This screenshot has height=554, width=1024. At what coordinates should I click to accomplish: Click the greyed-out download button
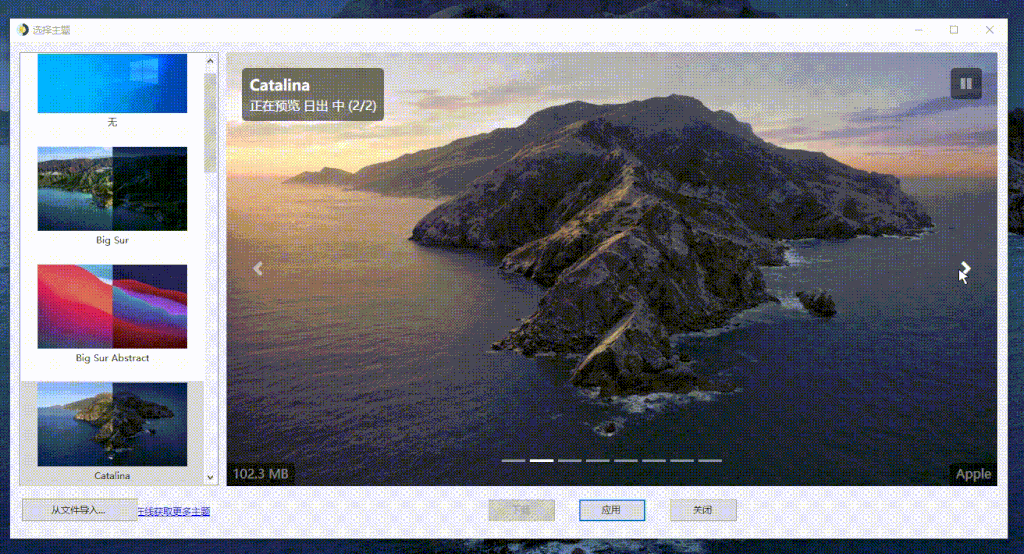[521, 510]
